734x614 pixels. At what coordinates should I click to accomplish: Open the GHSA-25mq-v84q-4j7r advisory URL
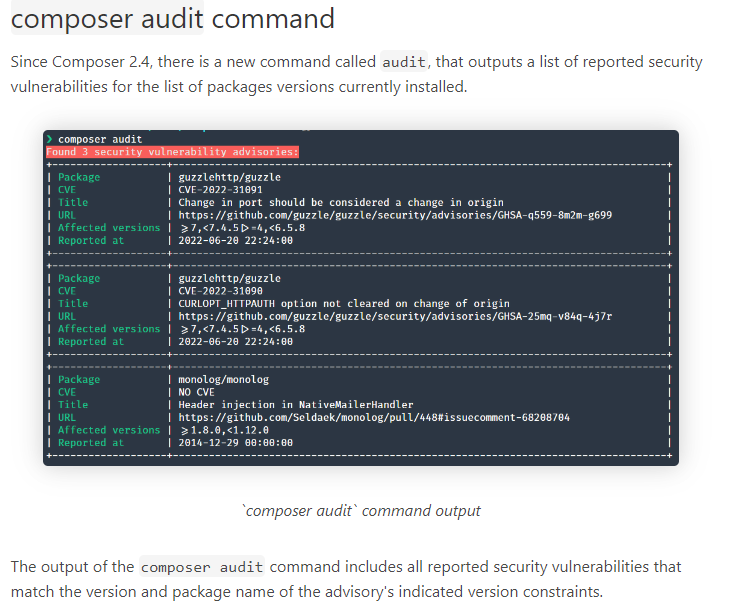[x=395, y=316]
